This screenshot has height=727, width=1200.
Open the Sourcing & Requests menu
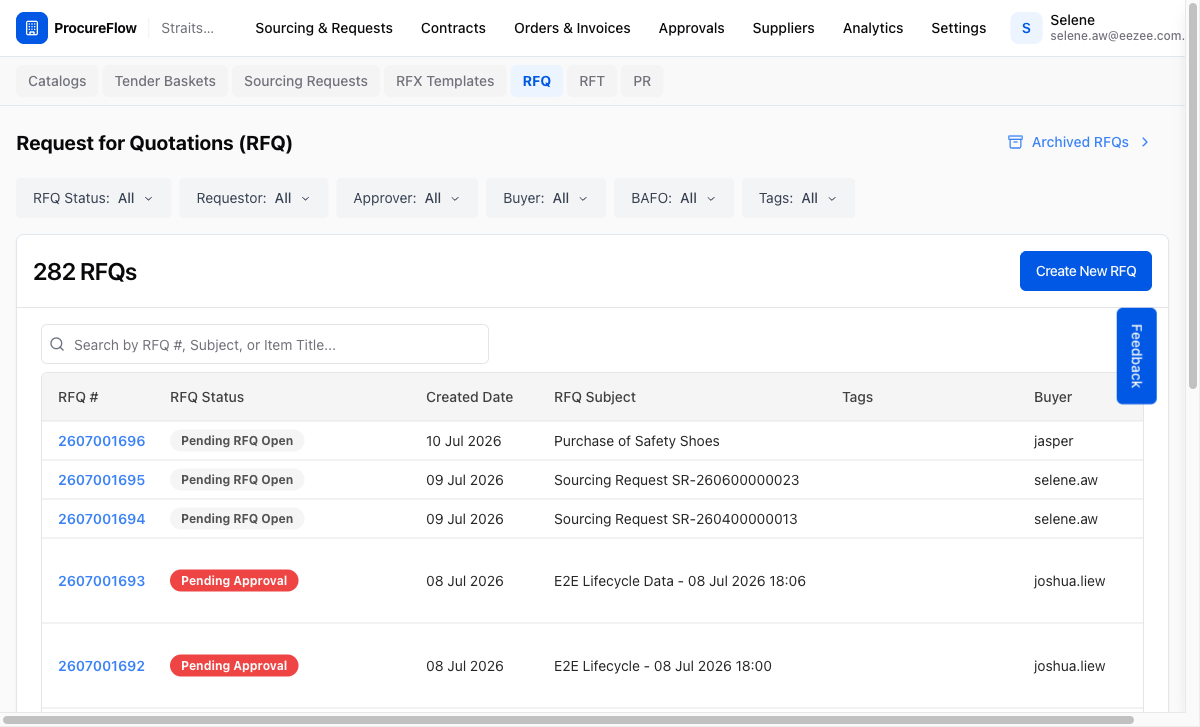coord(324,28)
